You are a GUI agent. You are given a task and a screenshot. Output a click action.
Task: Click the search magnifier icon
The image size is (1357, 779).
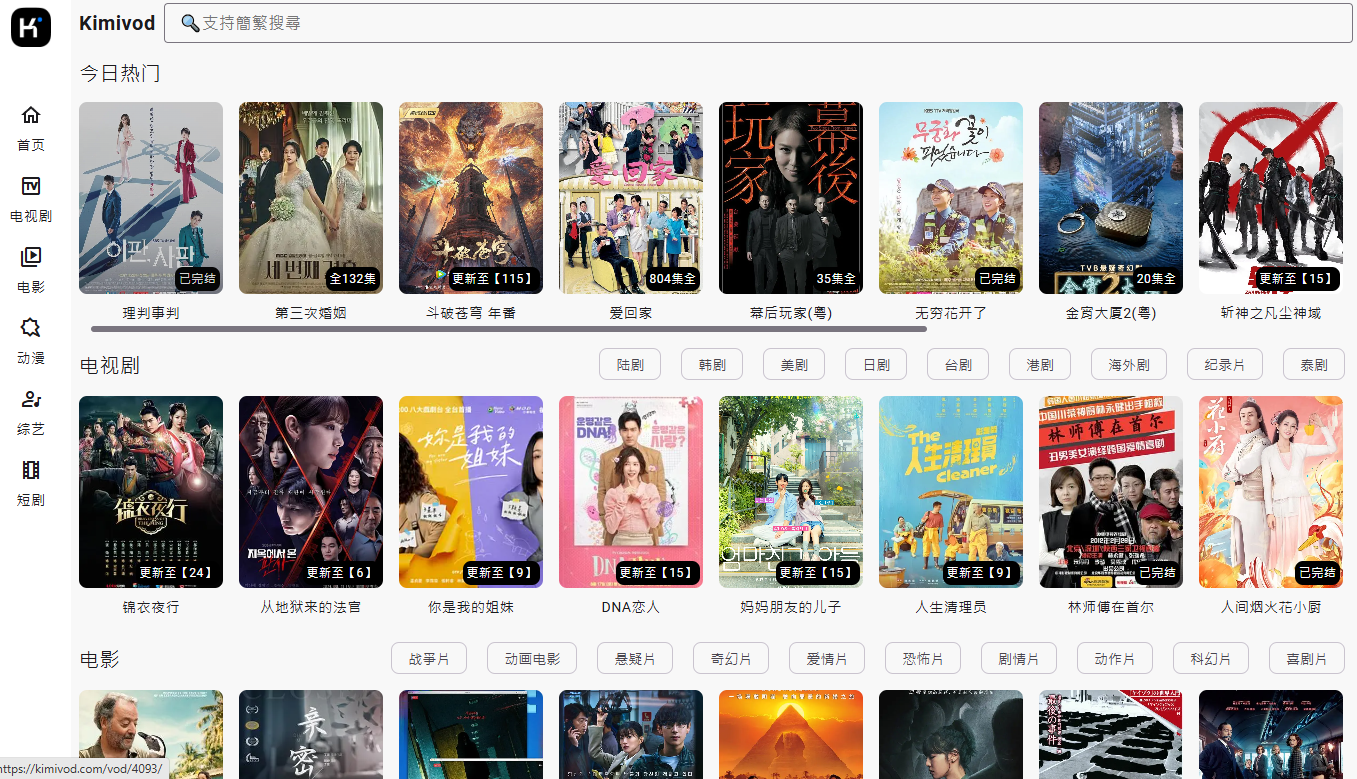190,23
